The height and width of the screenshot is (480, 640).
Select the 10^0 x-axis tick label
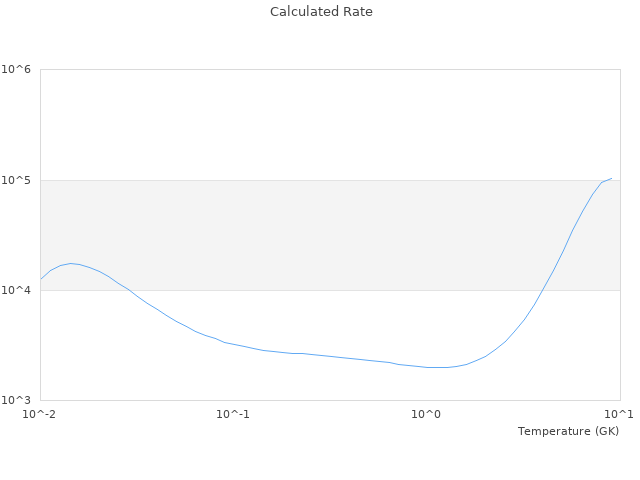(427, 414)
